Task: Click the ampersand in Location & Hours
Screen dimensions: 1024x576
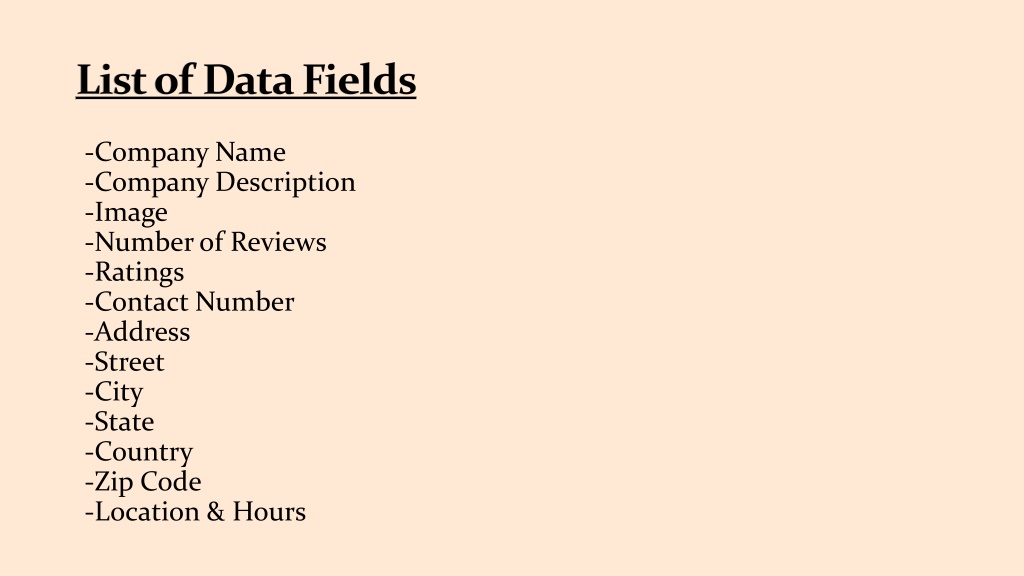Action: pyautogui.click(x=216, y=512)
